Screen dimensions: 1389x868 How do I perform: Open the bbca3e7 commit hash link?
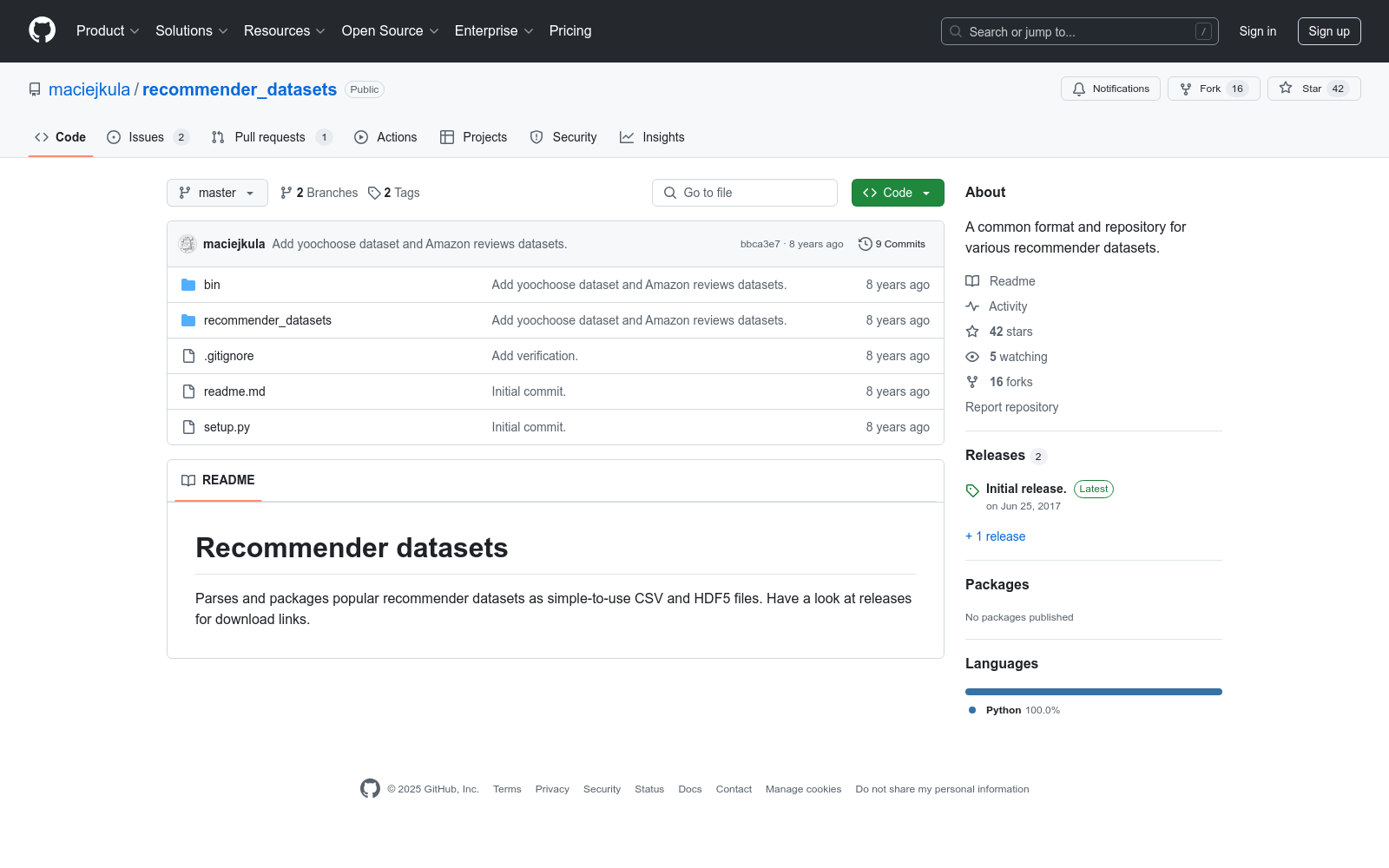click(760, 244)
